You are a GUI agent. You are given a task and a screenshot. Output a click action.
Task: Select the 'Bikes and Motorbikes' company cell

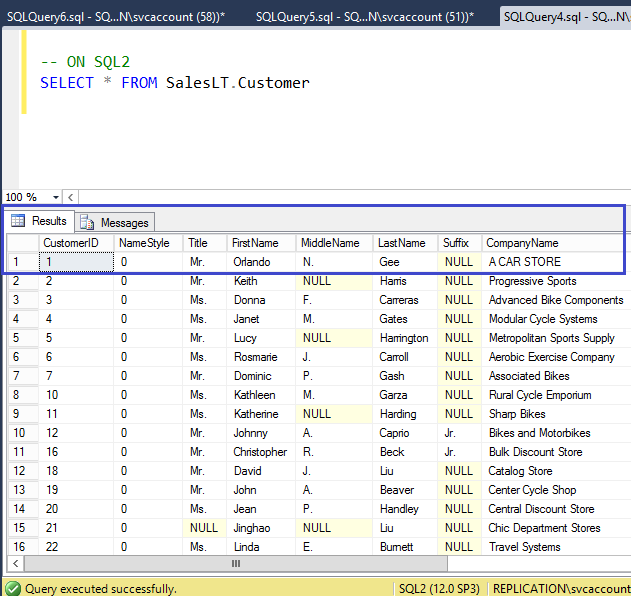point(539,433)
